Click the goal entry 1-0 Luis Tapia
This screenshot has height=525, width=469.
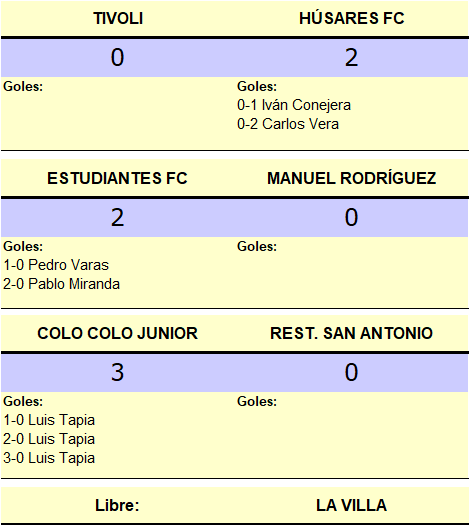(x=49, y=420)
